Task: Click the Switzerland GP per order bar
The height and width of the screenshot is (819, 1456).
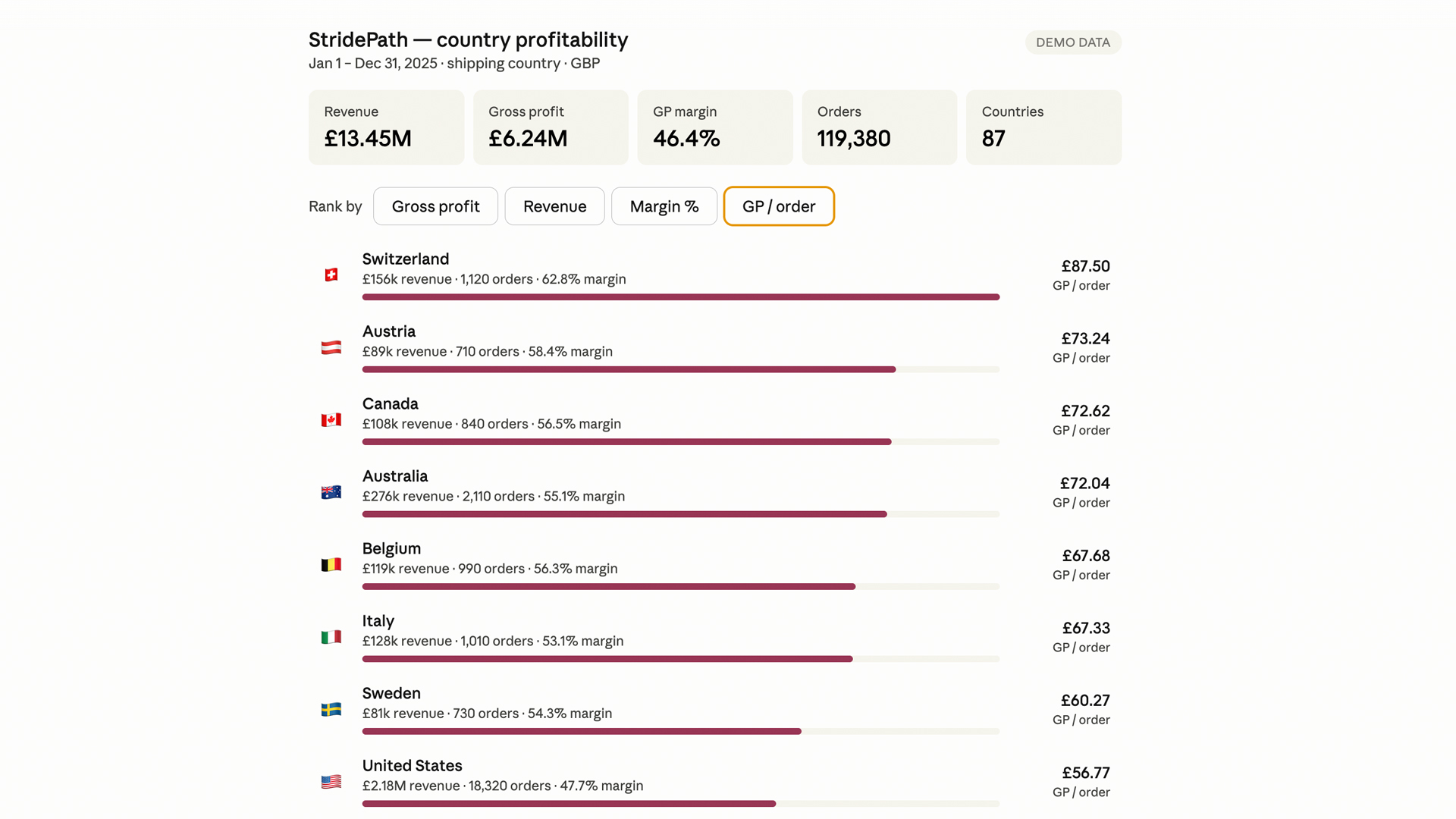Action: pyautogui.click(x=681, y=297)
